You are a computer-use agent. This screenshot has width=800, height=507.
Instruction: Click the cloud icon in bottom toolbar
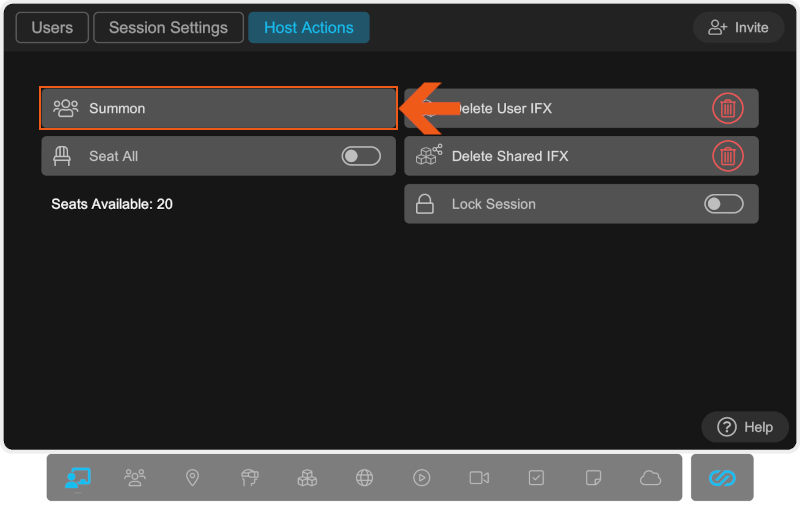pos(651,478)
